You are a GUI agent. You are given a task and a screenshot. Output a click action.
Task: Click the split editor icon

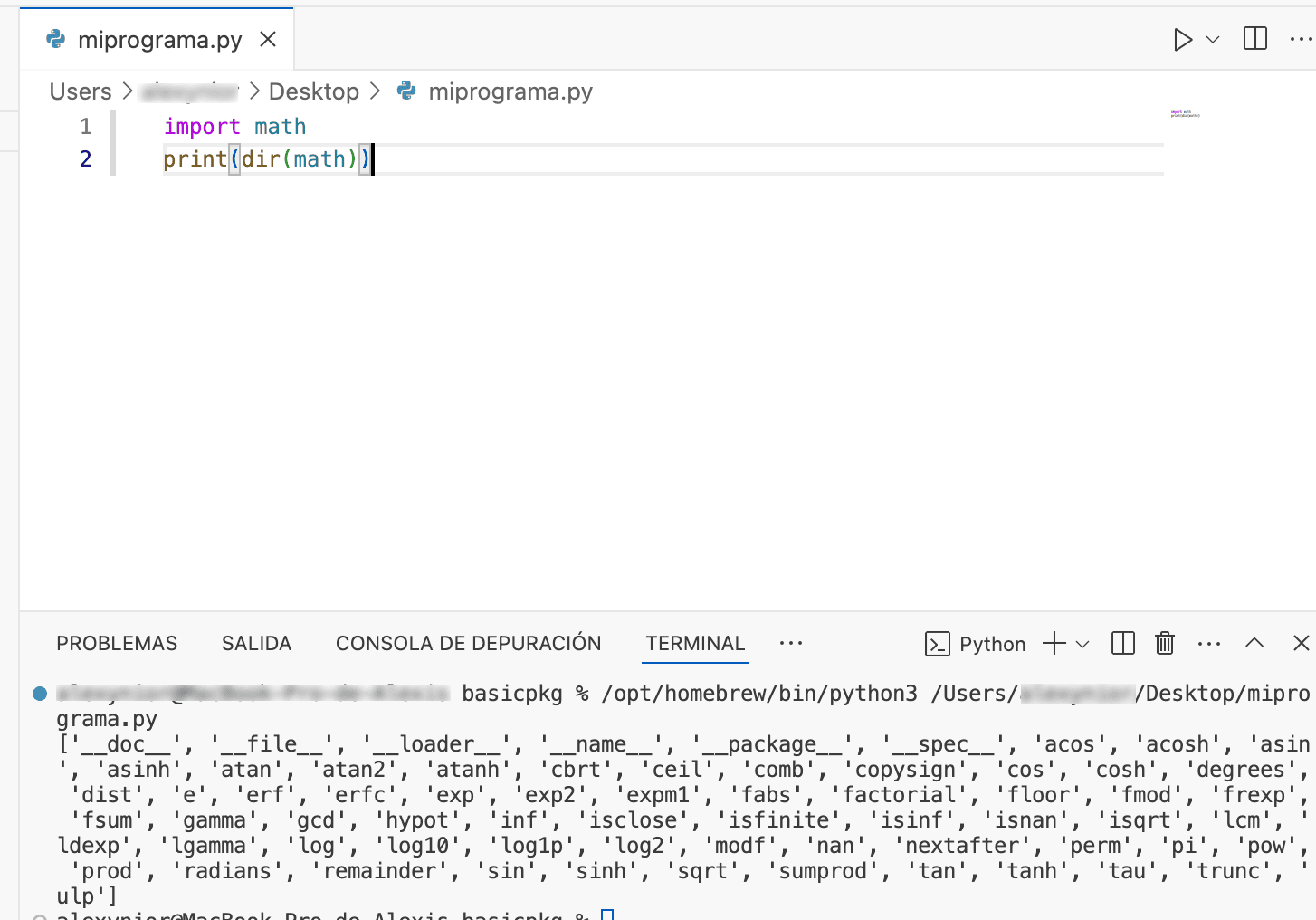pos(1254,39)
